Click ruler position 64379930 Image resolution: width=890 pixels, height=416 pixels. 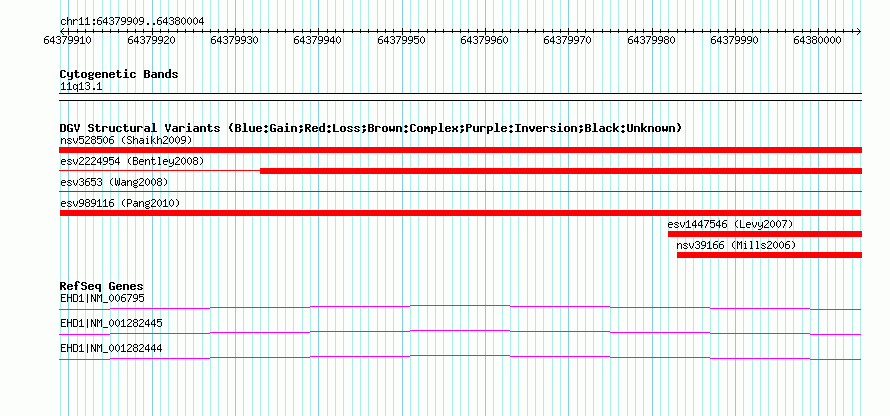pos(234,40)
